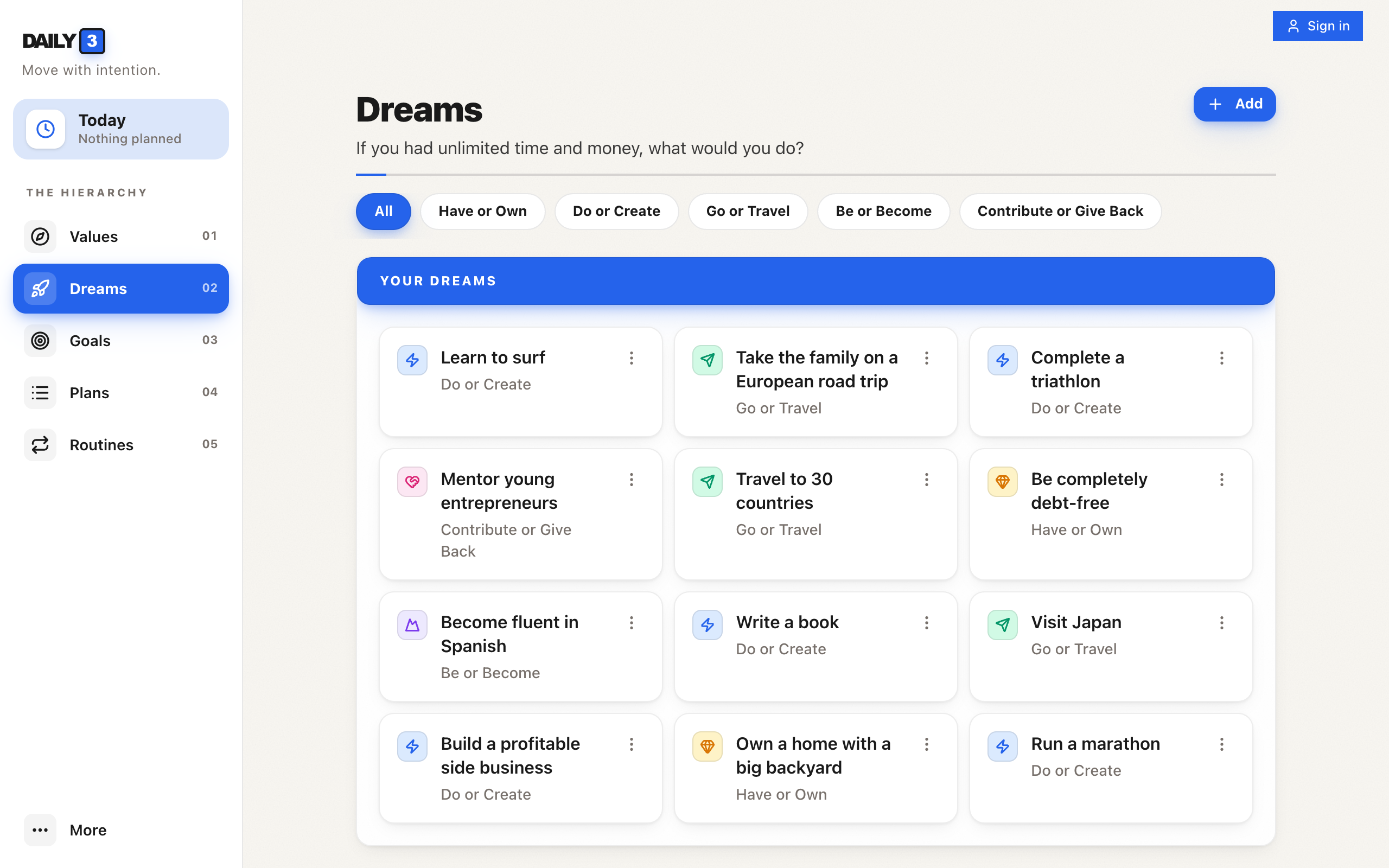Open options menu for Travel to 30 countries

[926, 480]
